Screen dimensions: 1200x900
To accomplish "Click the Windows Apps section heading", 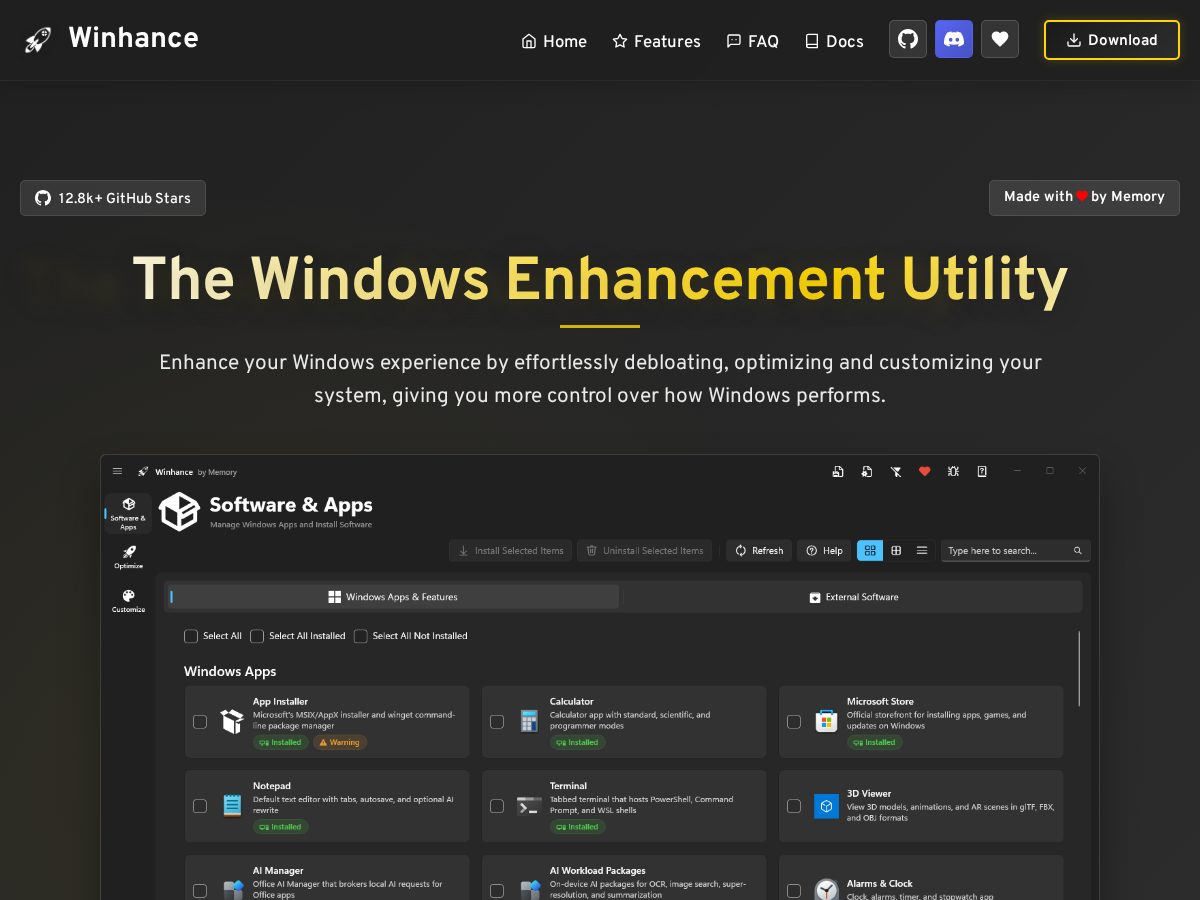I will click(x=230, y=671).
